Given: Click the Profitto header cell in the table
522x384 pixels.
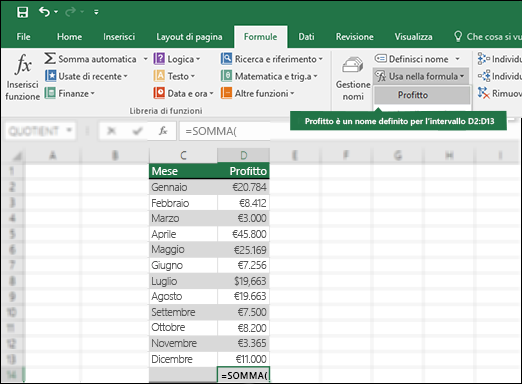Looking at the screenshot, I should (243, 171).
